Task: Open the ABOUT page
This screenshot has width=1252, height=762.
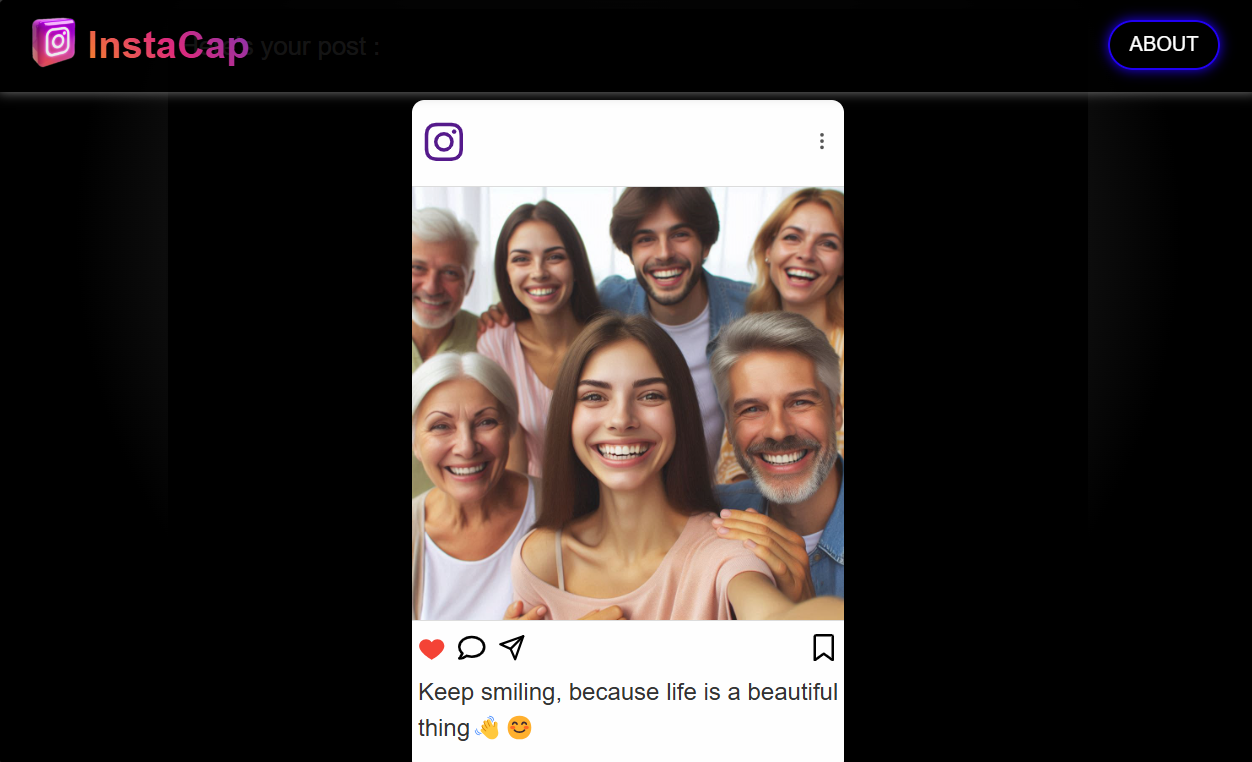Action: pos(1163,45)
